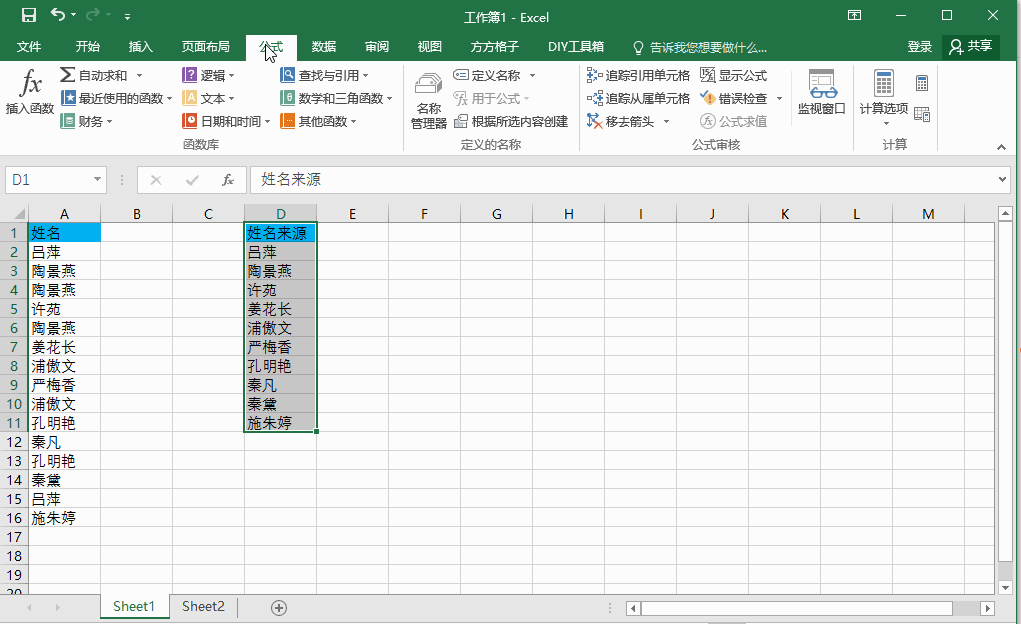Image resolution: width=1021 pixels, height=624 pixels.
Task: Click the Save icon in quick access toolbar
Action: tap(29, 15)
